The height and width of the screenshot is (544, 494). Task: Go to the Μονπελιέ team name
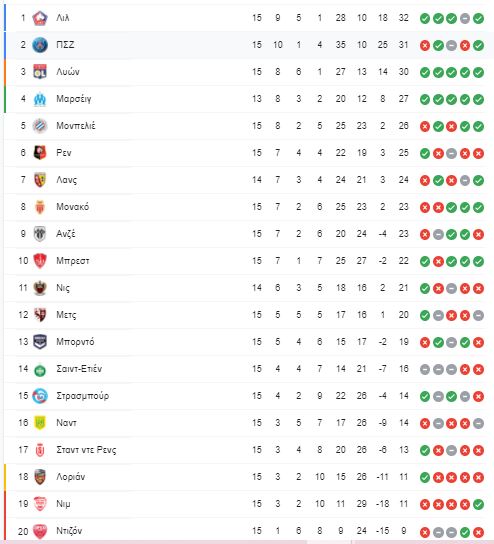(x=76, y=126)
